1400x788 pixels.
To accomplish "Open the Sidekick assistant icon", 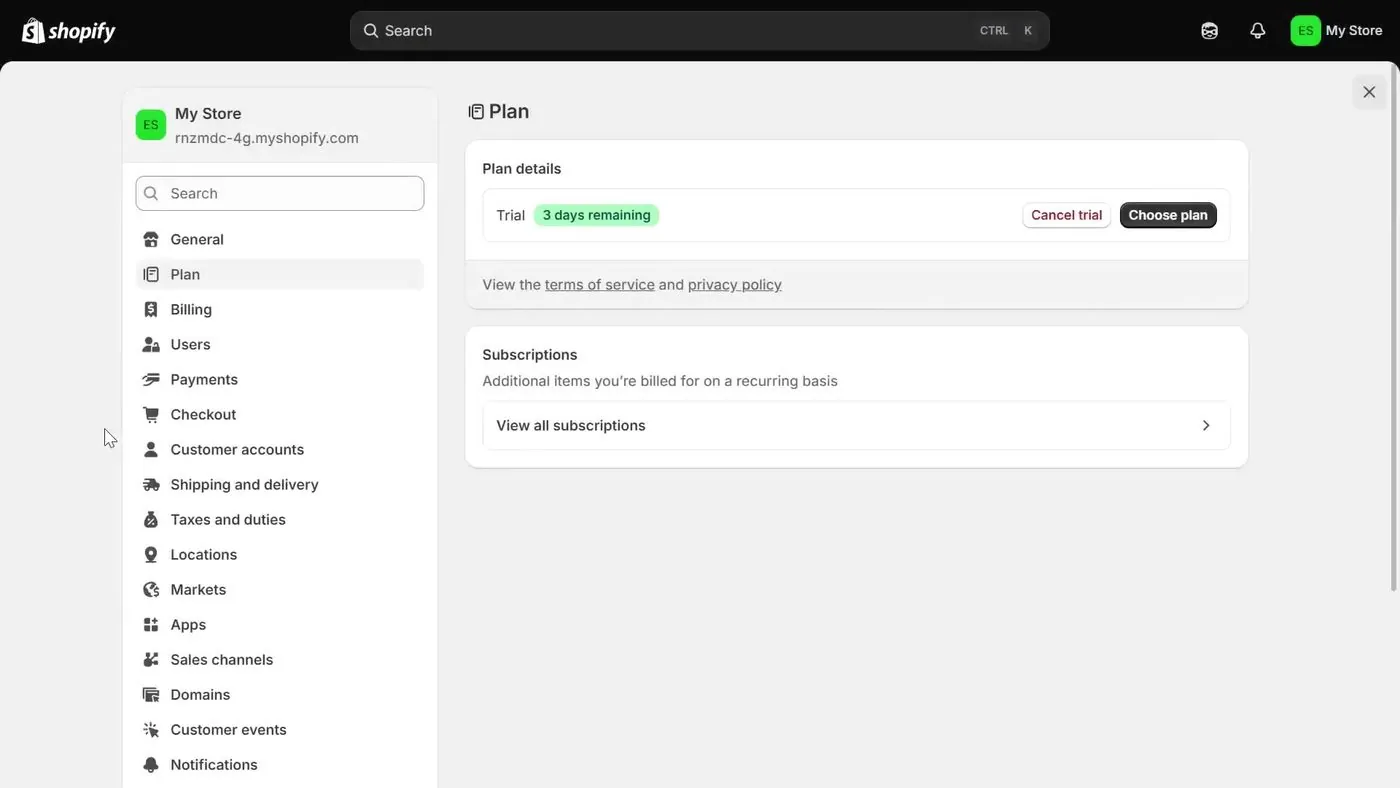I will 1210,31.
